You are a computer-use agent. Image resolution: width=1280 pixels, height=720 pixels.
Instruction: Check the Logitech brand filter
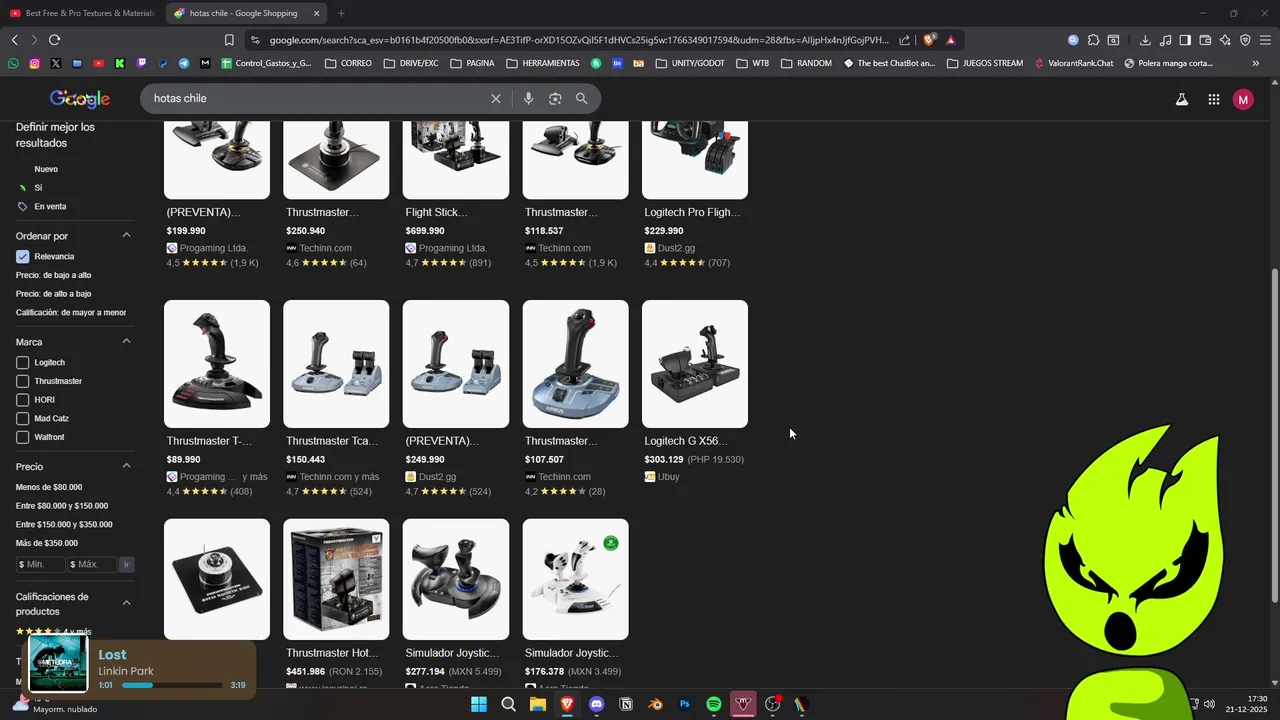click(23, 363)
